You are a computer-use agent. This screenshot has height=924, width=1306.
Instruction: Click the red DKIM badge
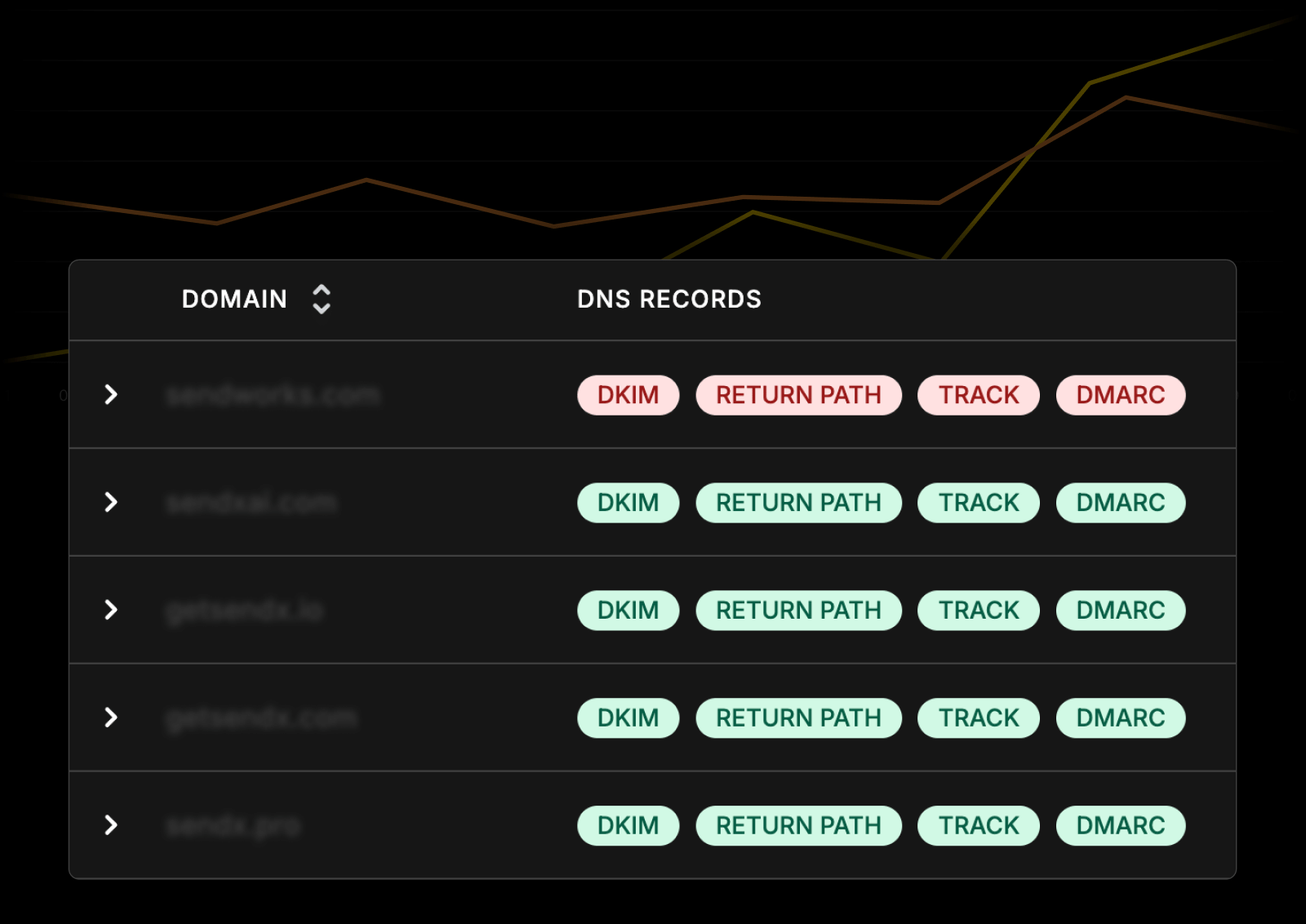click(x=628, y=395)
